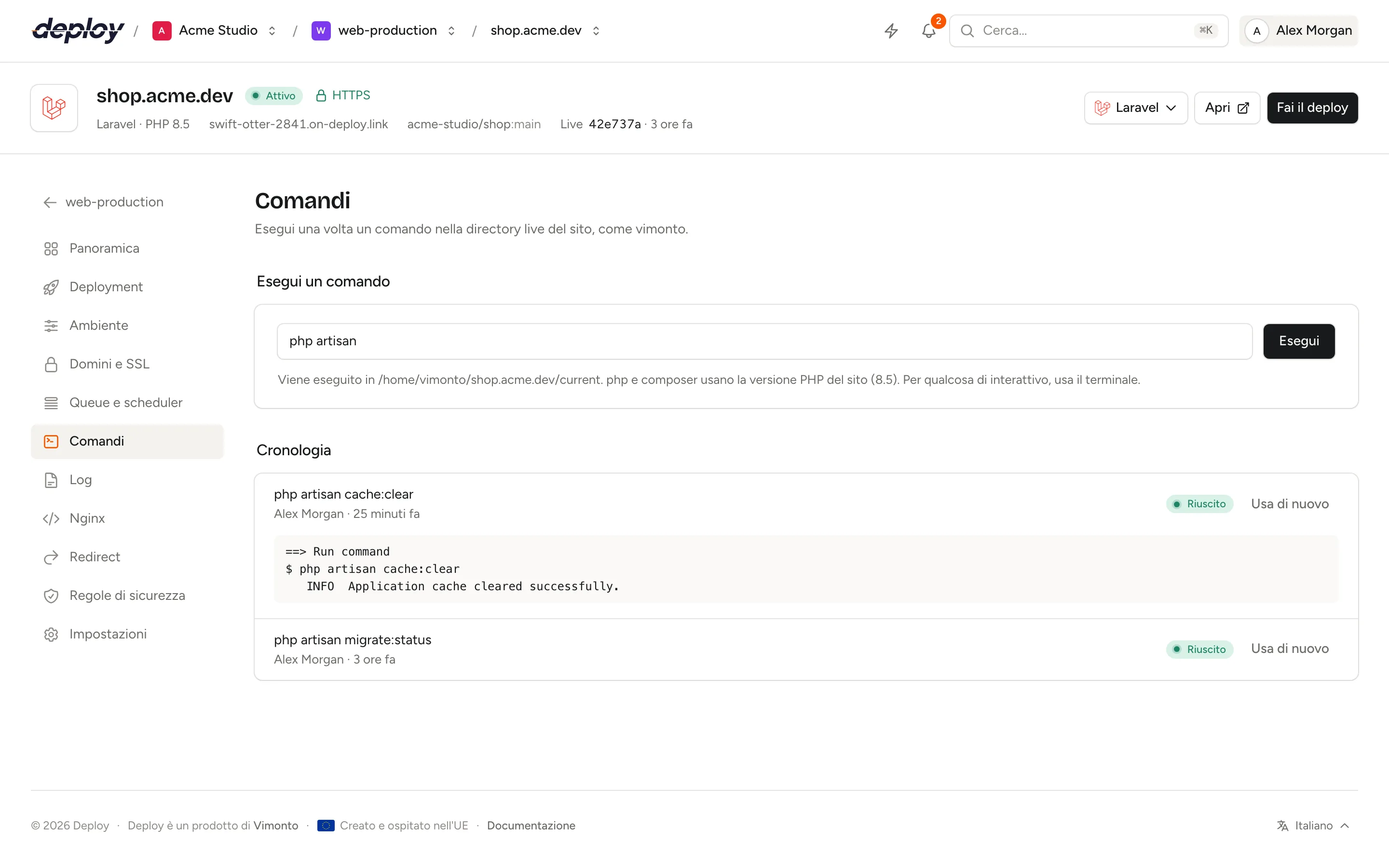Open Domini e SSL in the sidebar
Viewport: 1389px width, 868px height.
point(127,364)
